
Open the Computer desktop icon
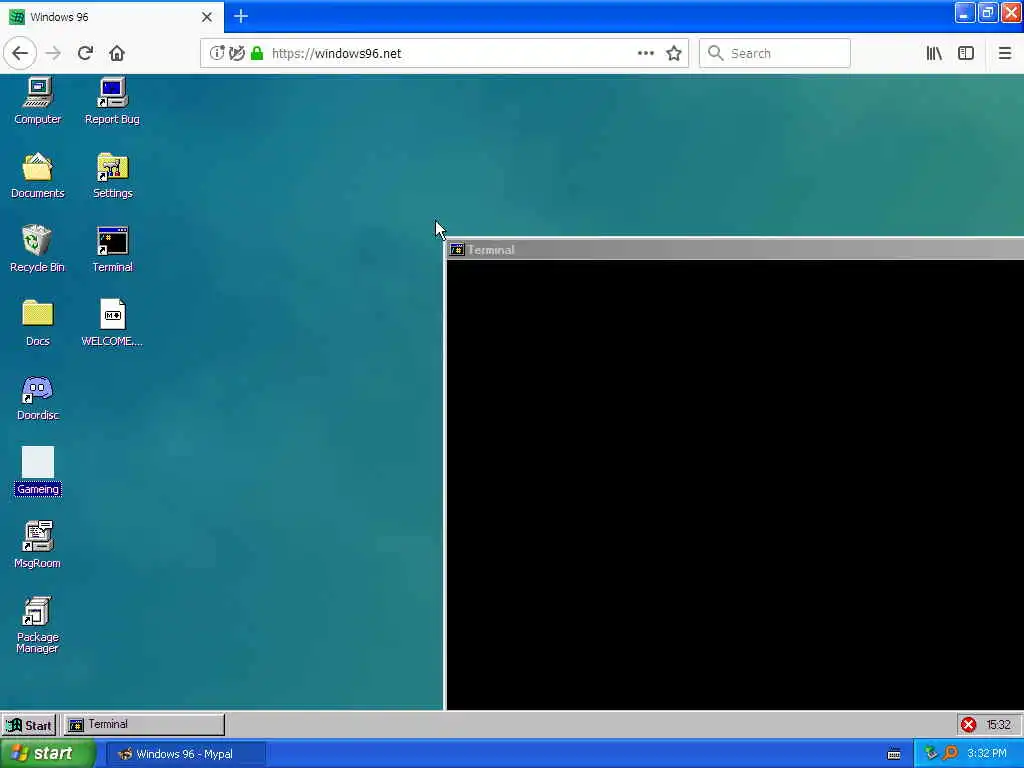click(x=38, y=101)
